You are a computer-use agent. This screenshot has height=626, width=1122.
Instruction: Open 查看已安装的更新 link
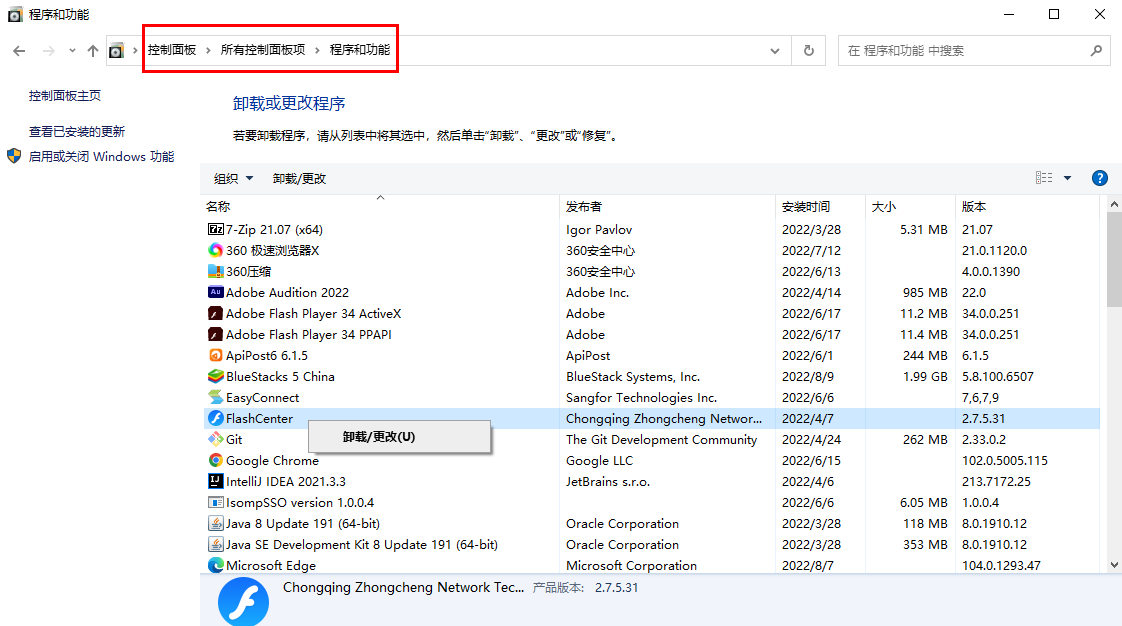pos(77,132)
